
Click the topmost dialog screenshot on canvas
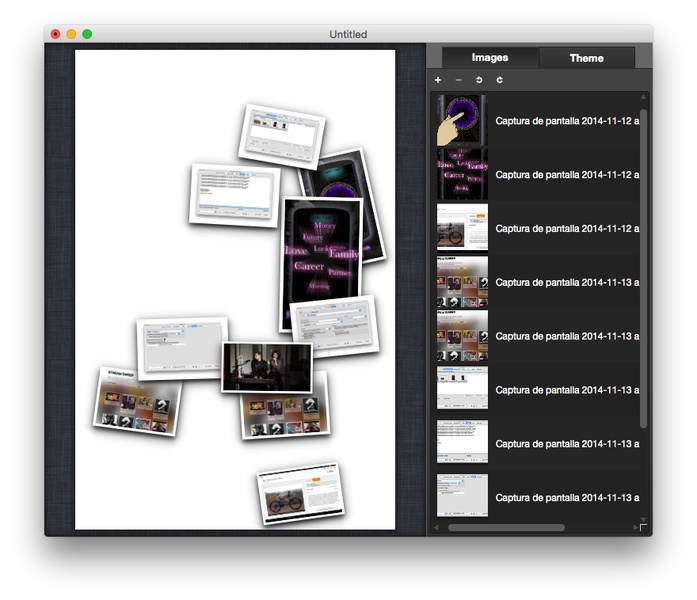(281, 135)
